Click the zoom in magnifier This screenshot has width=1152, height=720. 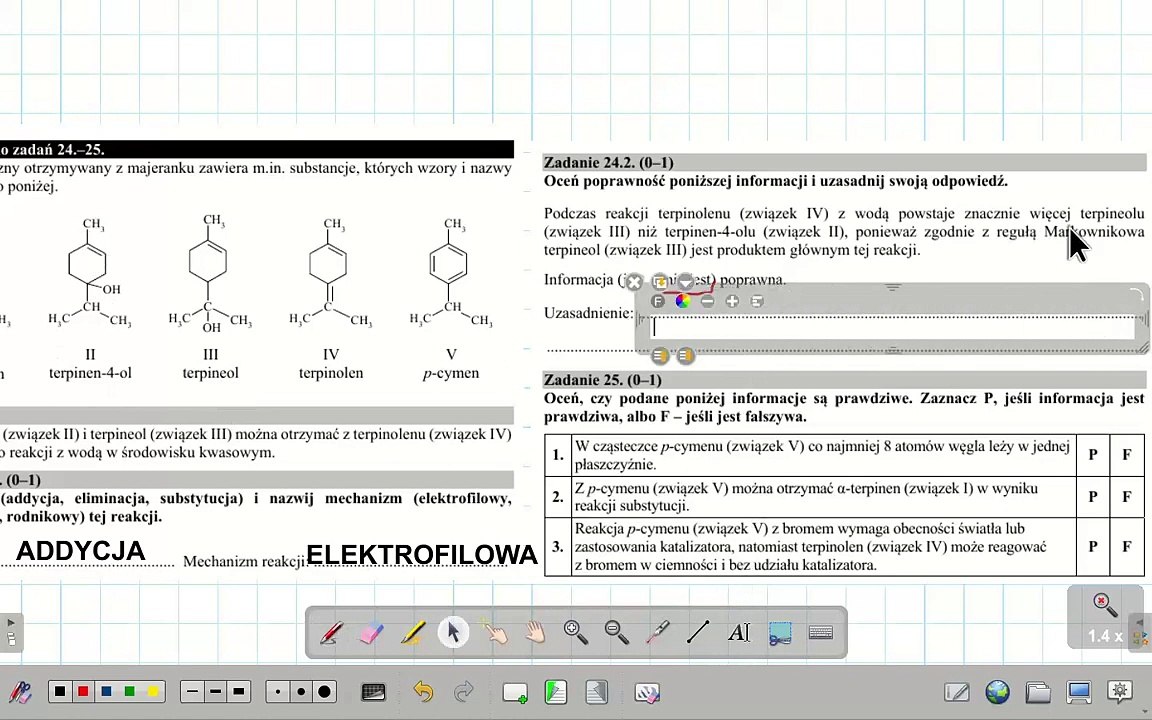[575, 632]
